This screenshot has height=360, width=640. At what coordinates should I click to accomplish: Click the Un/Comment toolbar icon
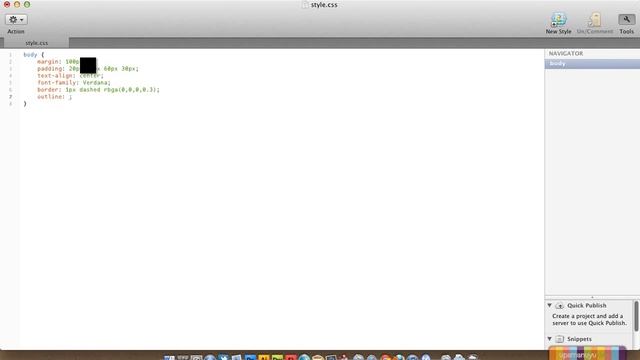click(x=595, y=20)
